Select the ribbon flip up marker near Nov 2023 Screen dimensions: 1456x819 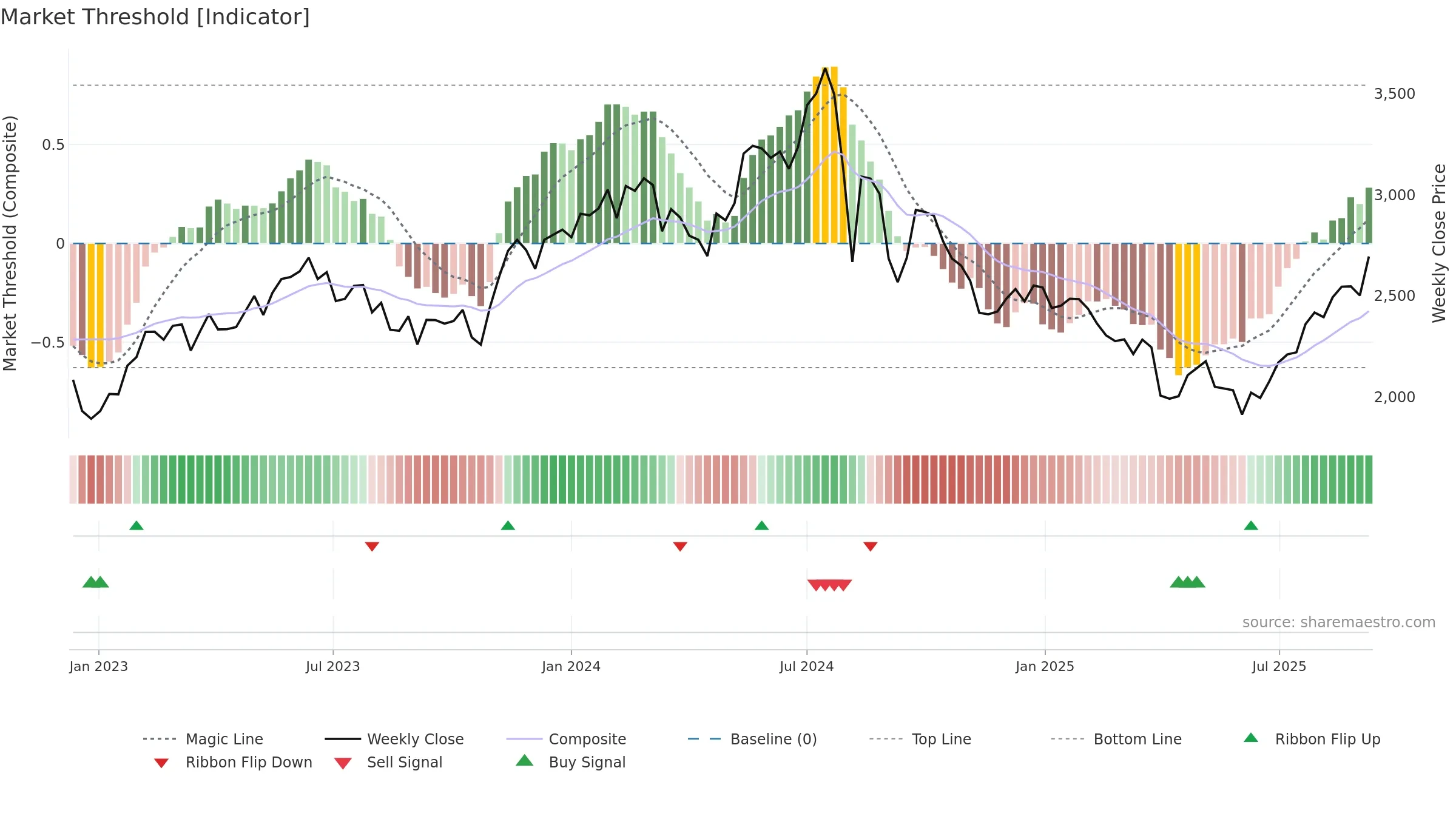pos(508,525)
